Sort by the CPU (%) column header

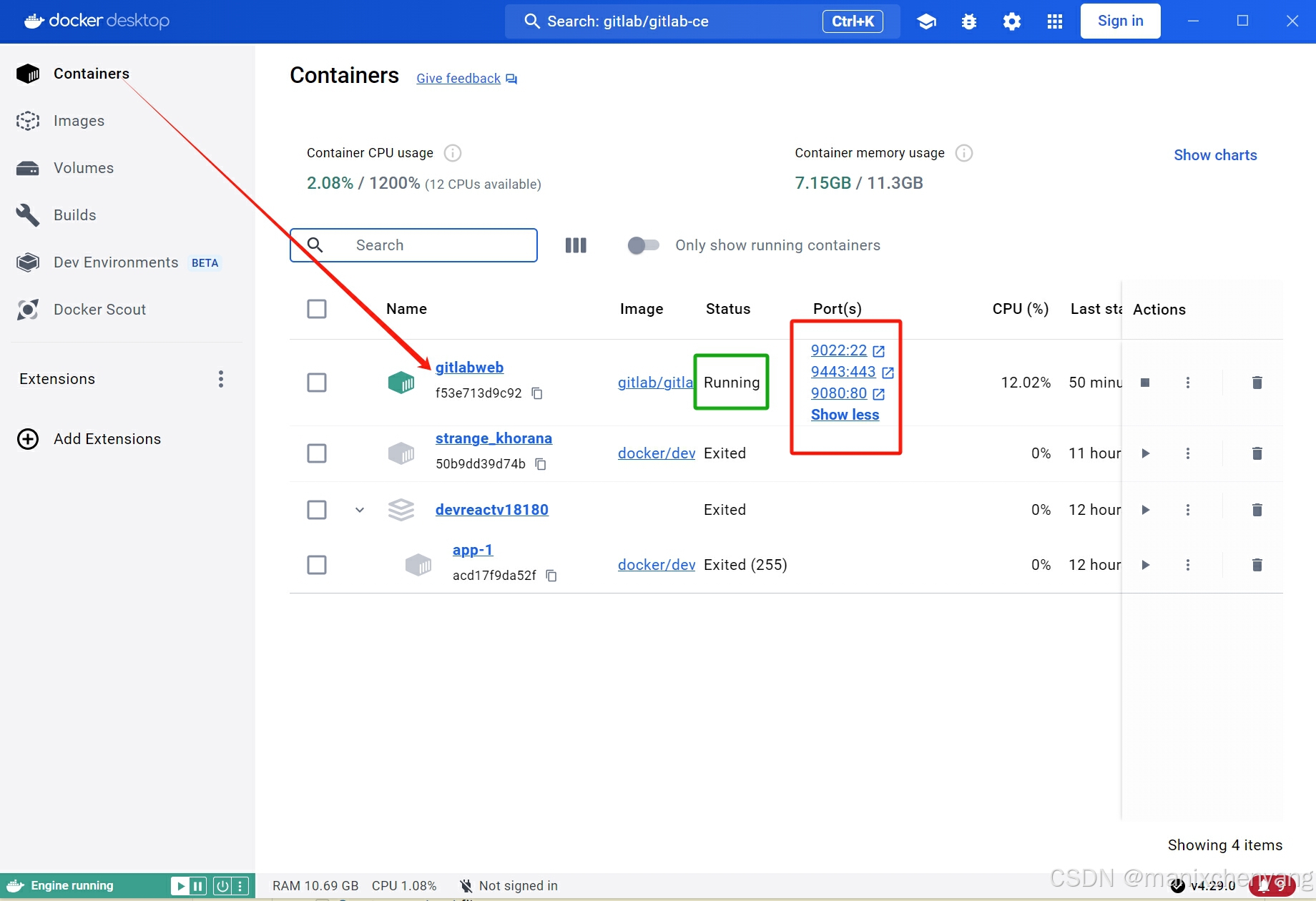tap(1021, 309)
